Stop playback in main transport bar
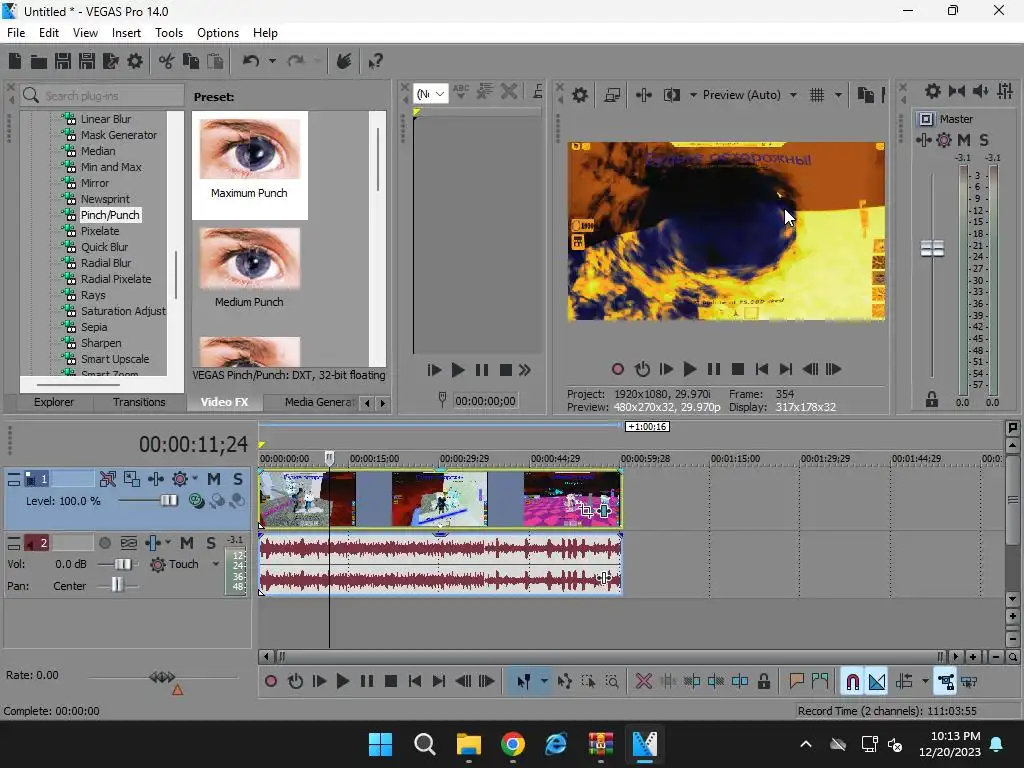1024x768 pixels. pos(391,682)
